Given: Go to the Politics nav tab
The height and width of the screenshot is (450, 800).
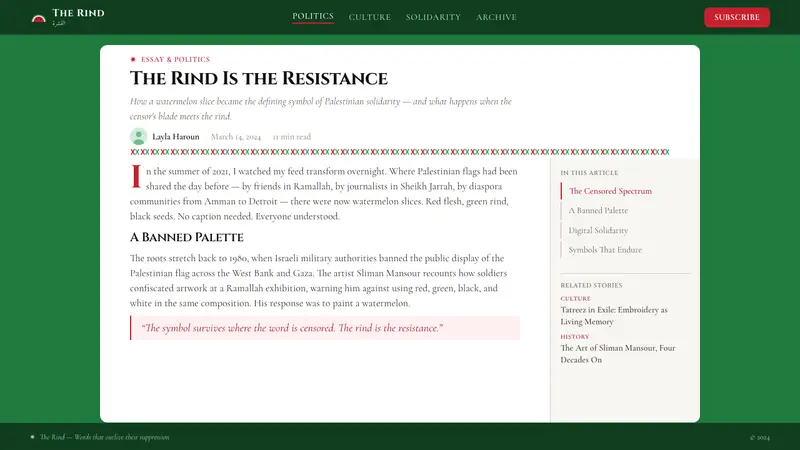Looking at the screenshot, I should (313, 16).
